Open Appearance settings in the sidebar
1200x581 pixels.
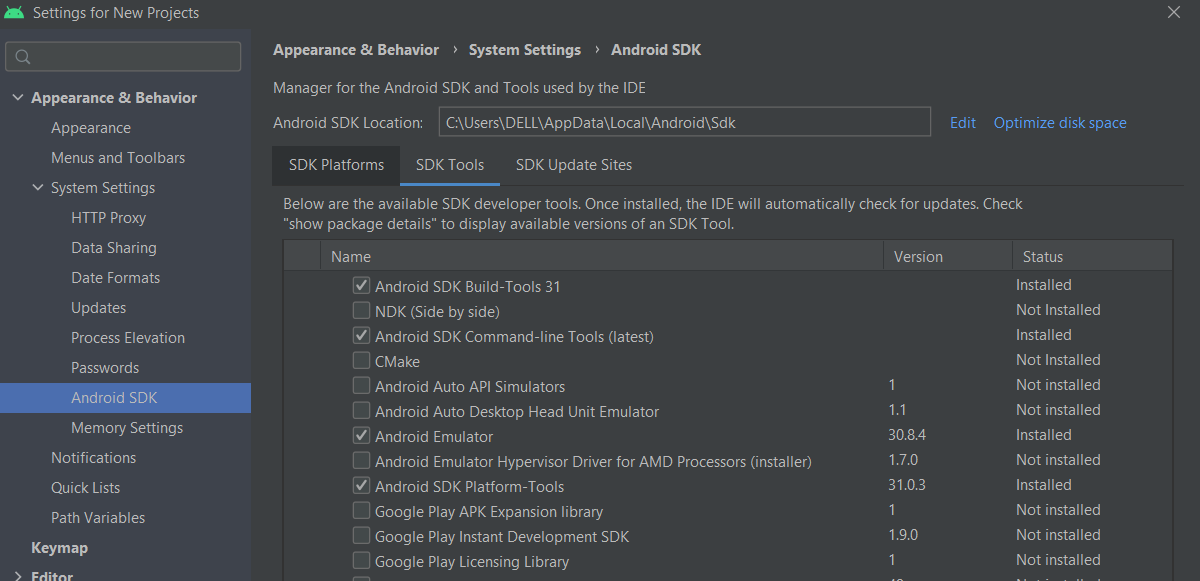point(91,128)
